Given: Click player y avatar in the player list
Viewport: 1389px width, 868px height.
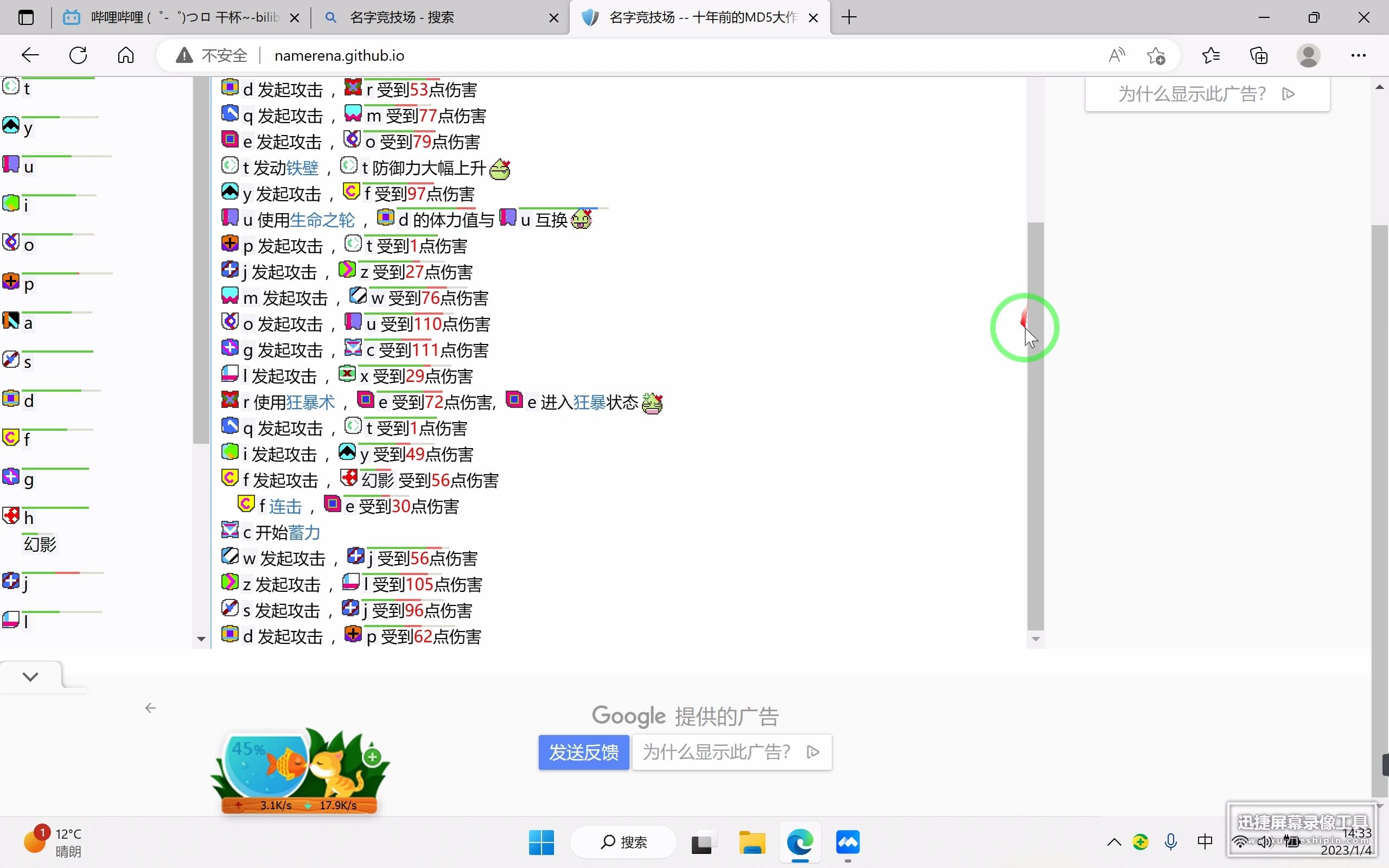Looking at the screenshot, I should [11, 125].
